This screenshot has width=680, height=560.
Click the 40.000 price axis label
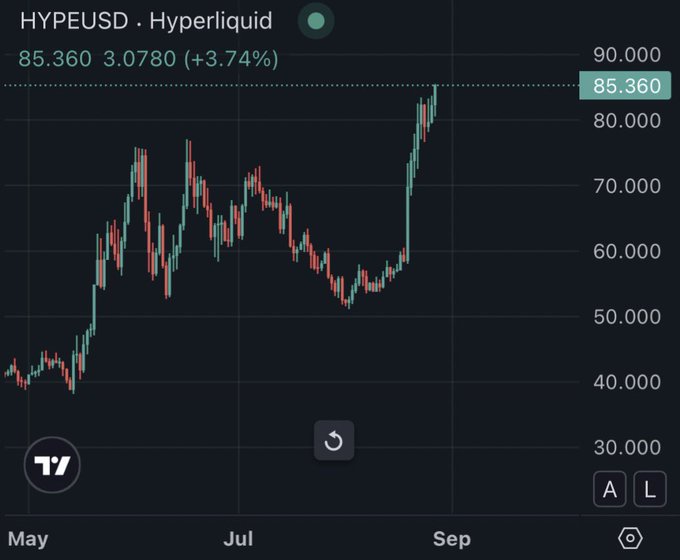click(627, 382)
